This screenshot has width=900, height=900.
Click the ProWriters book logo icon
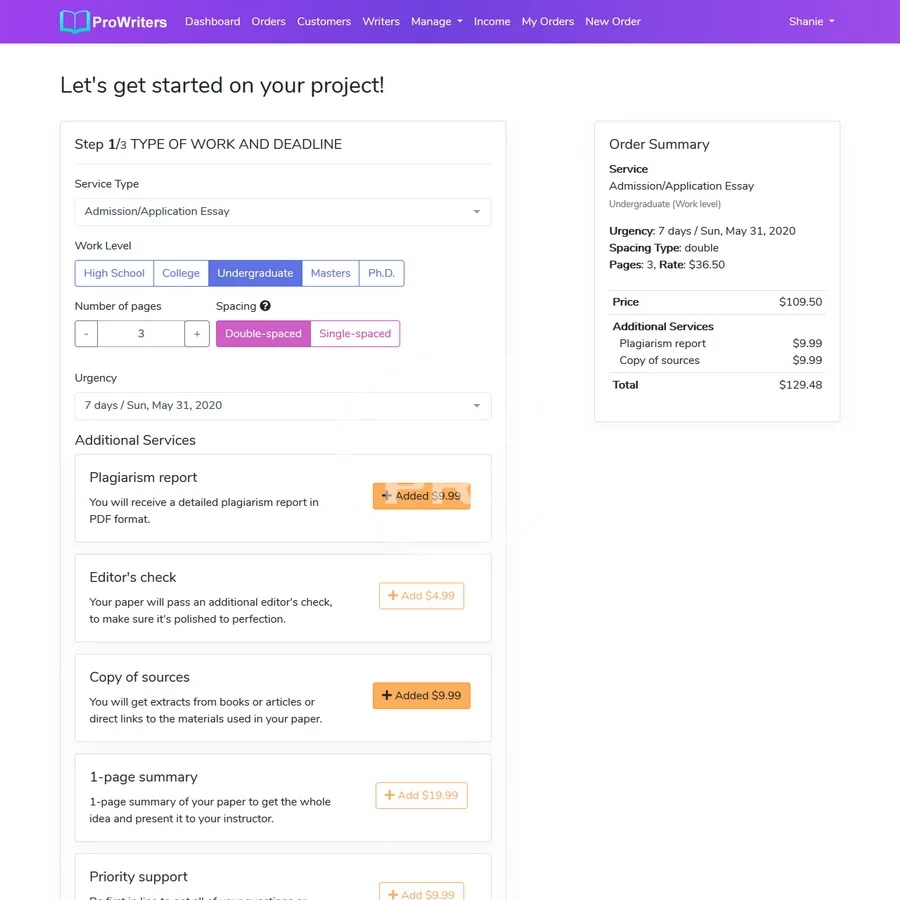coord(75,22)
